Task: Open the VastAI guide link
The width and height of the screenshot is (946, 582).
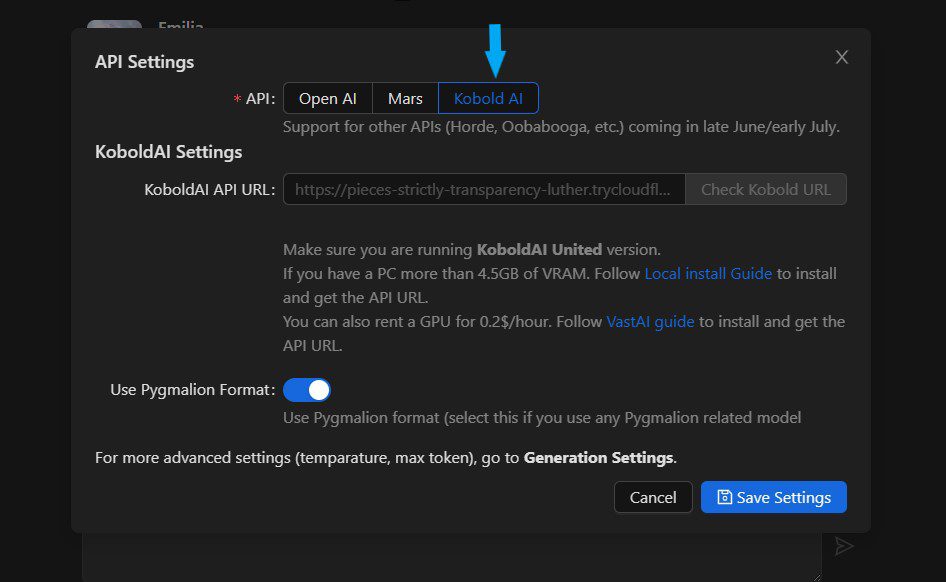Action: 650,321
